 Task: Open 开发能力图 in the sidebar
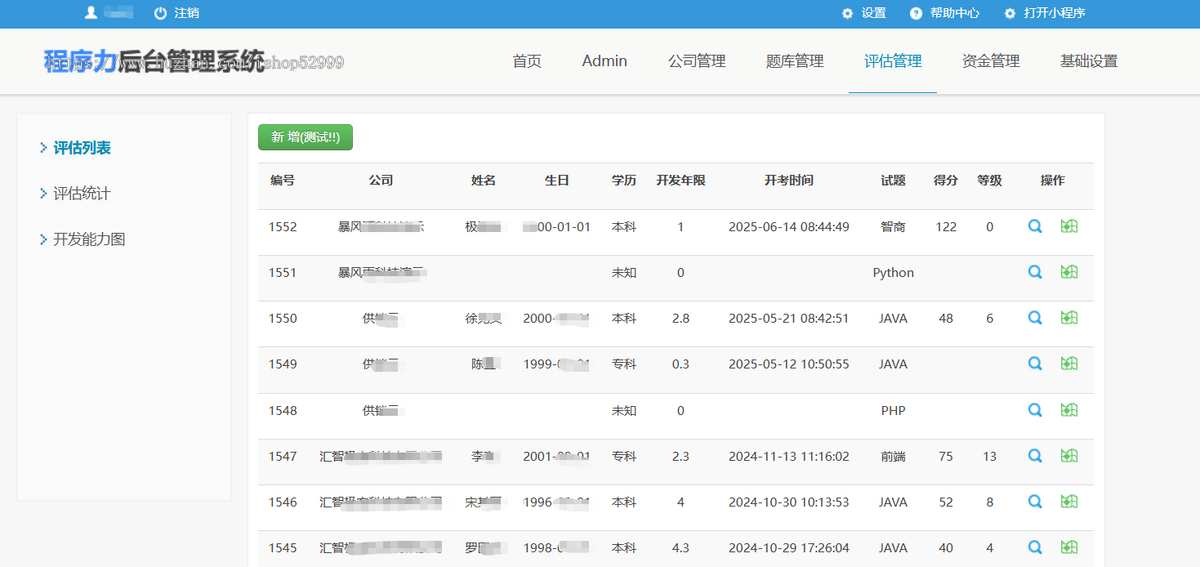click(89, 240)
